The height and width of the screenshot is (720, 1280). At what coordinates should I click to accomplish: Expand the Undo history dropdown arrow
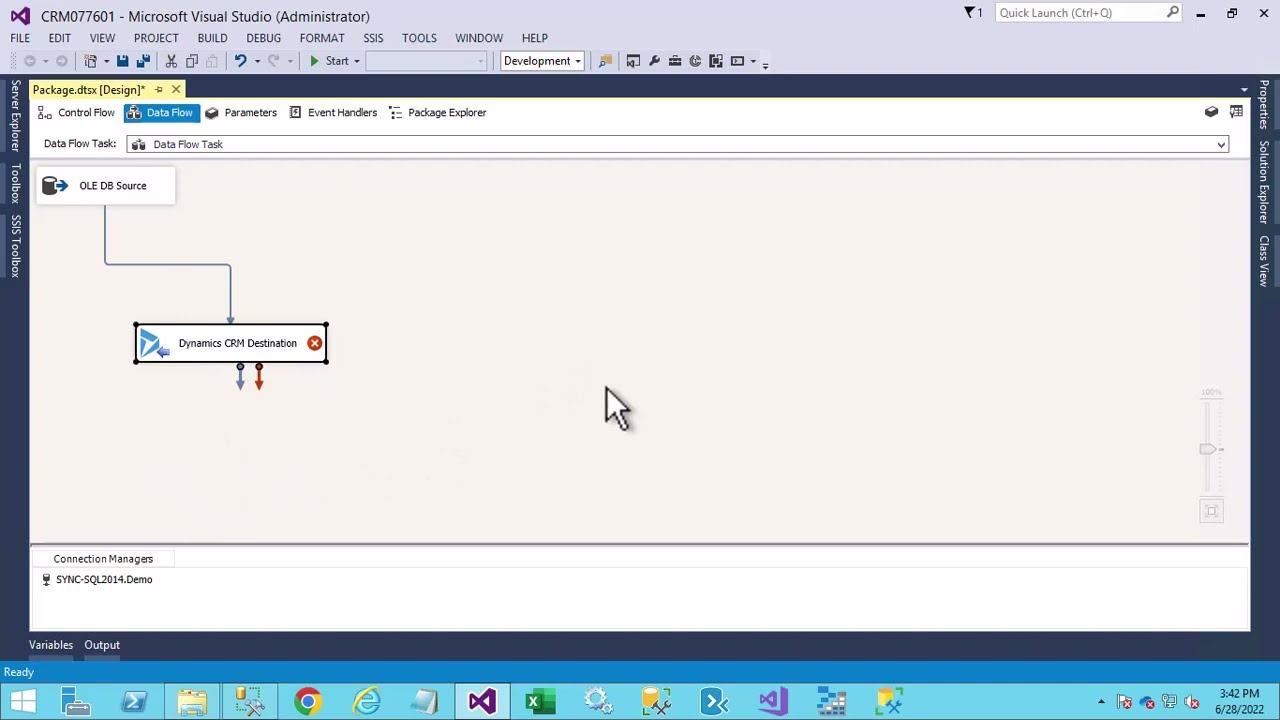(257, 61)
